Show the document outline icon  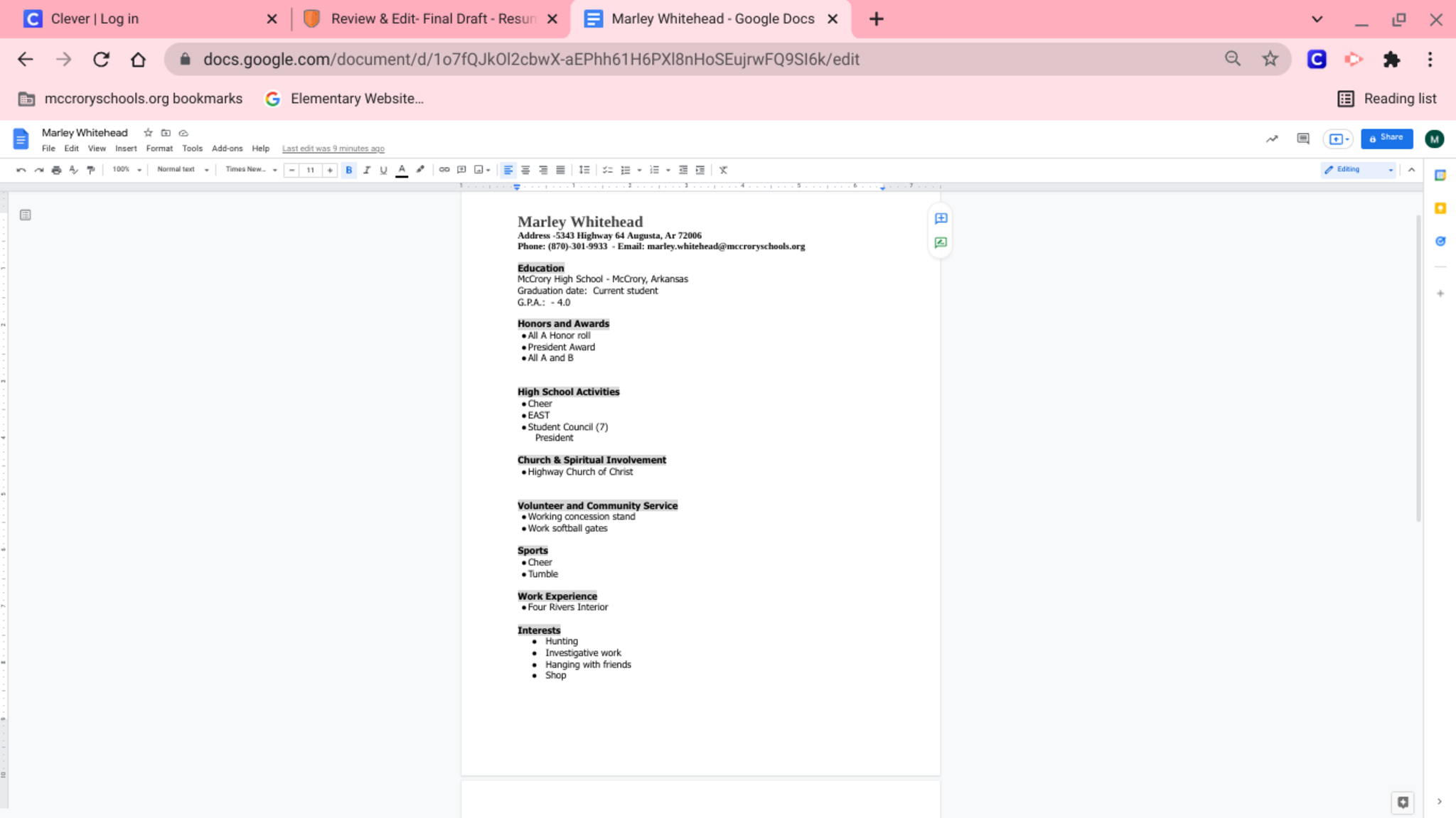[x=26, y=215]
